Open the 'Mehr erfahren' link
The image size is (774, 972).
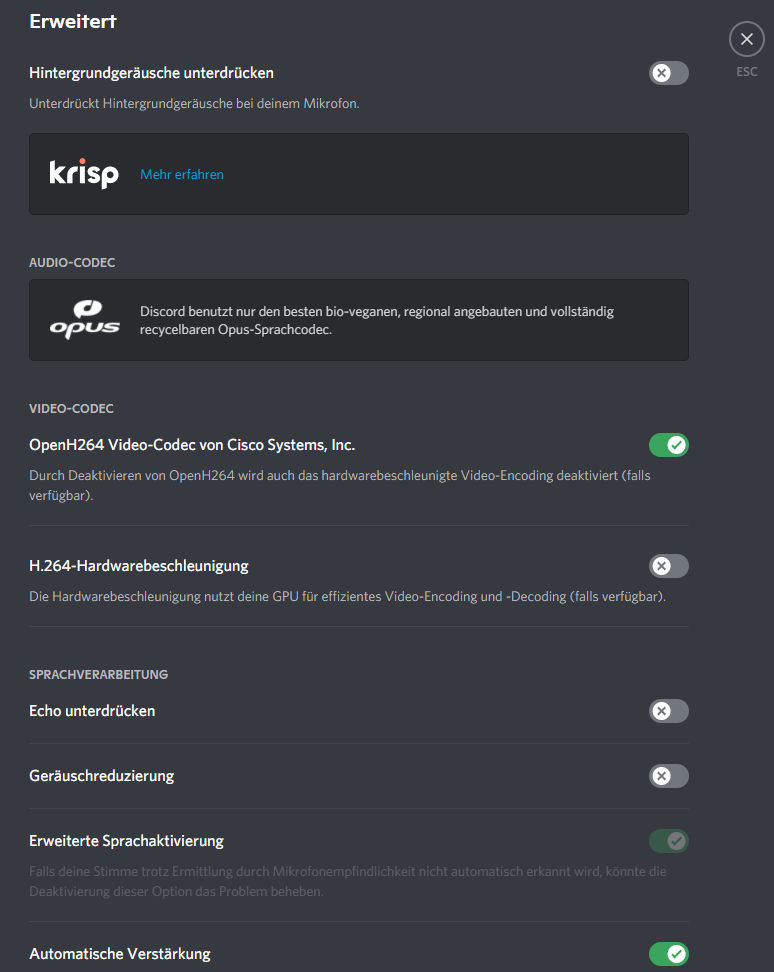182,174
